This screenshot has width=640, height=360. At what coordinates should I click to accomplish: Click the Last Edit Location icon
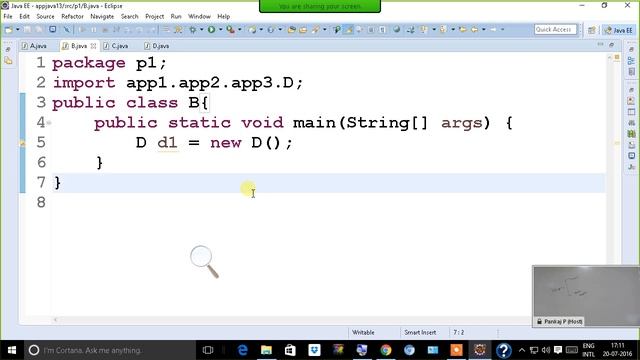point(462,29)
